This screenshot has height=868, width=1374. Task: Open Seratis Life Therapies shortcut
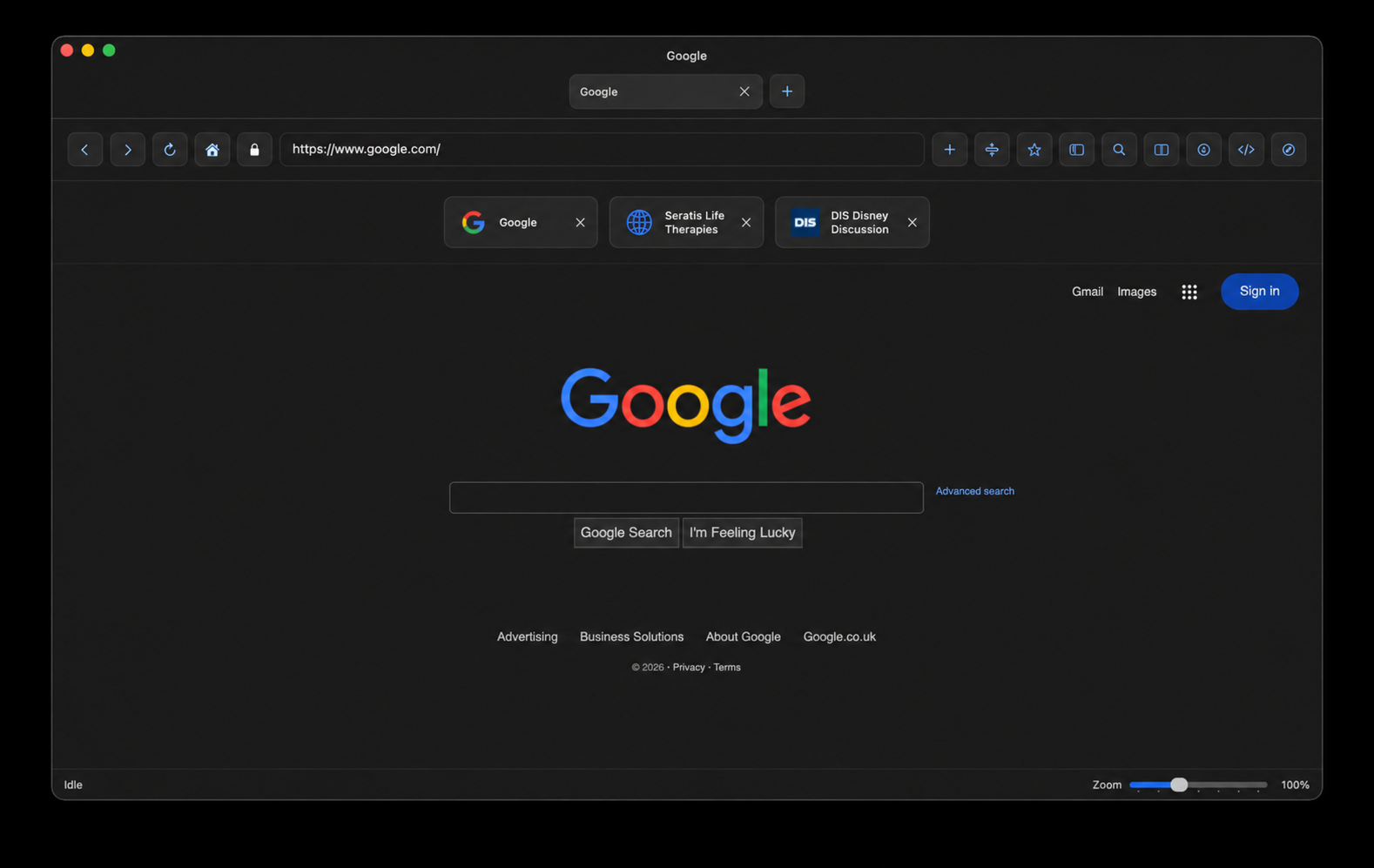[686, 222]
